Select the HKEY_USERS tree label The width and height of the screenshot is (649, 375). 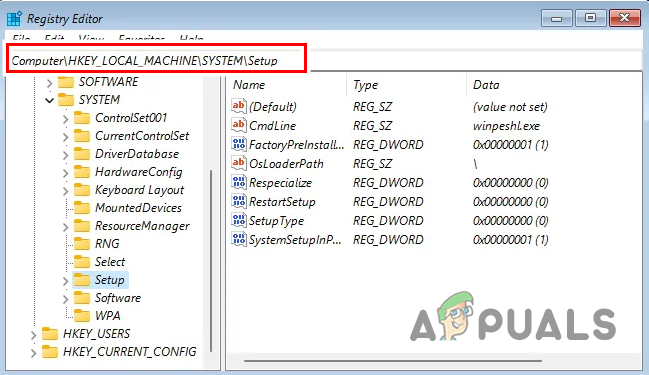click(96, 334)
